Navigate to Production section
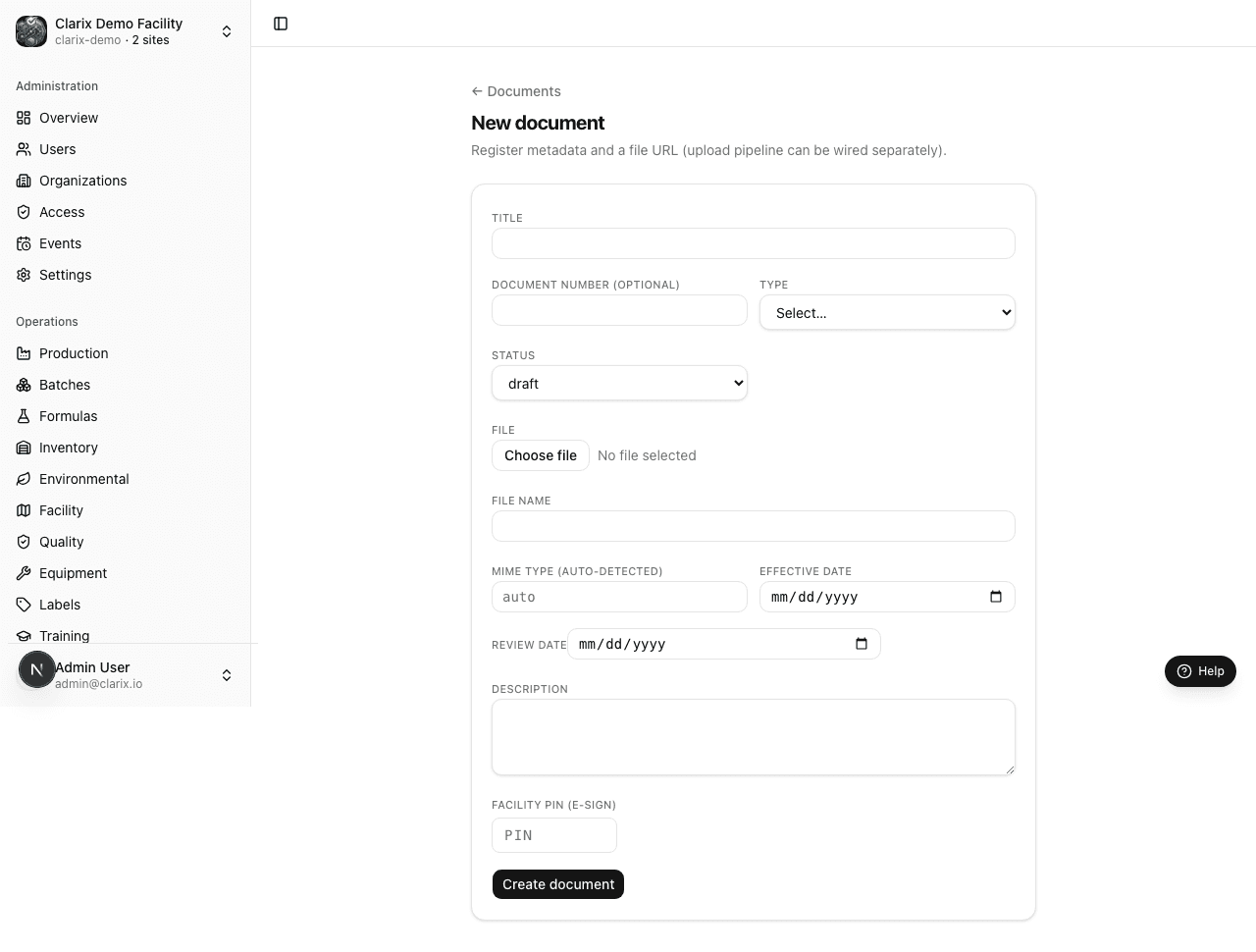This screenshot has height=952, width=1256. (126, 353)
